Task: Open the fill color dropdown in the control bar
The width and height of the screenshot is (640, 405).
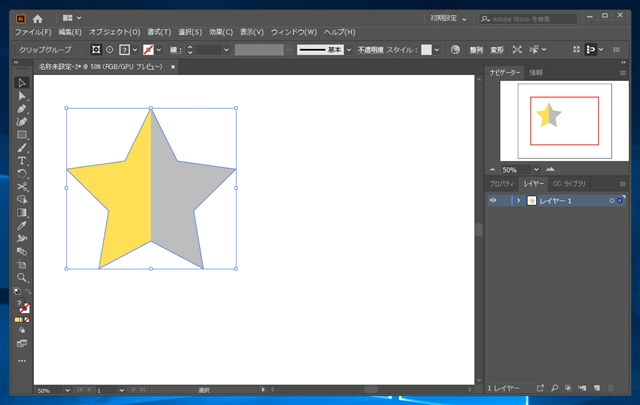Action: click(135, 50)
